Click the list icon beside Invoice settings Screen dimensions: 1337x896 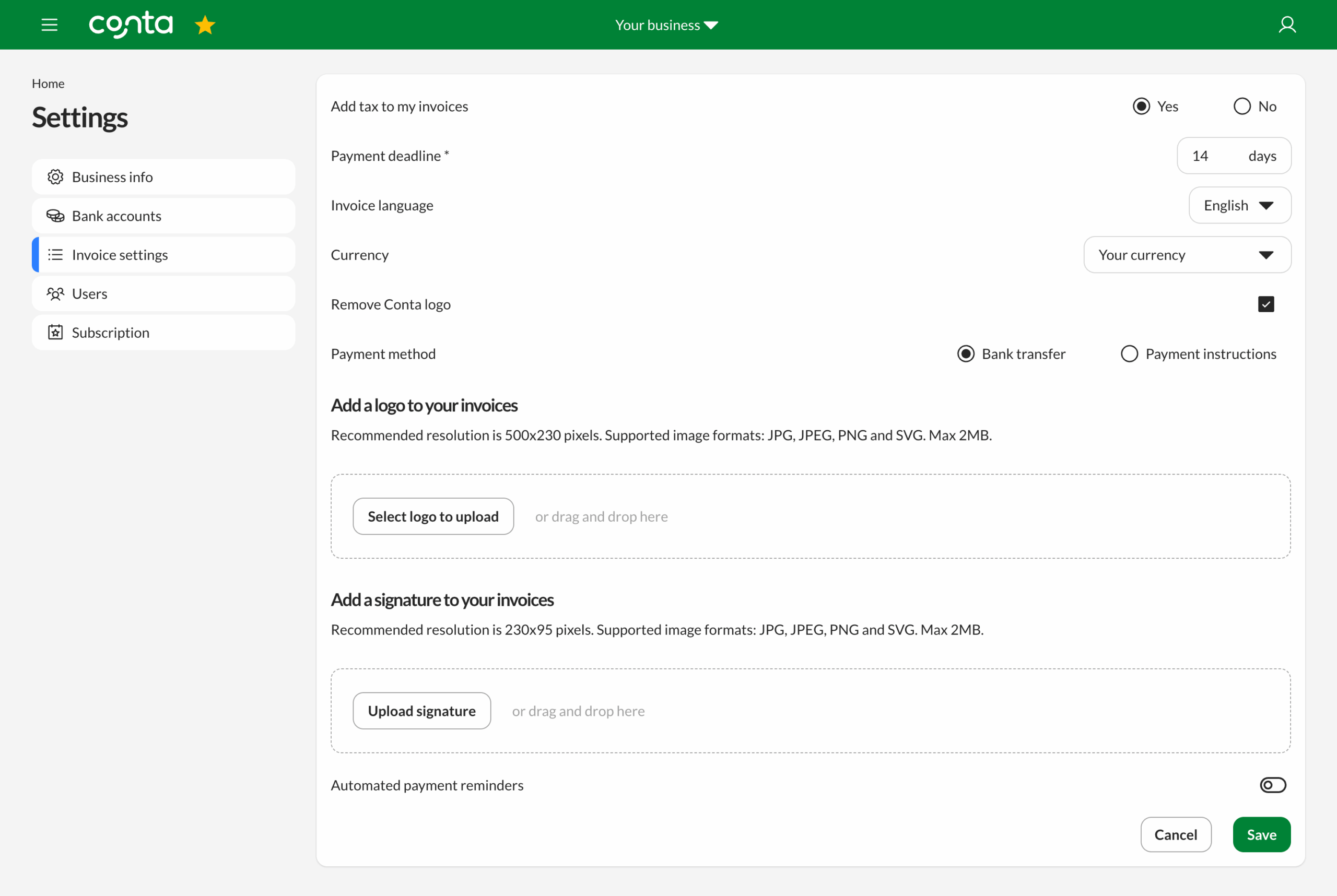coord(55,254)
